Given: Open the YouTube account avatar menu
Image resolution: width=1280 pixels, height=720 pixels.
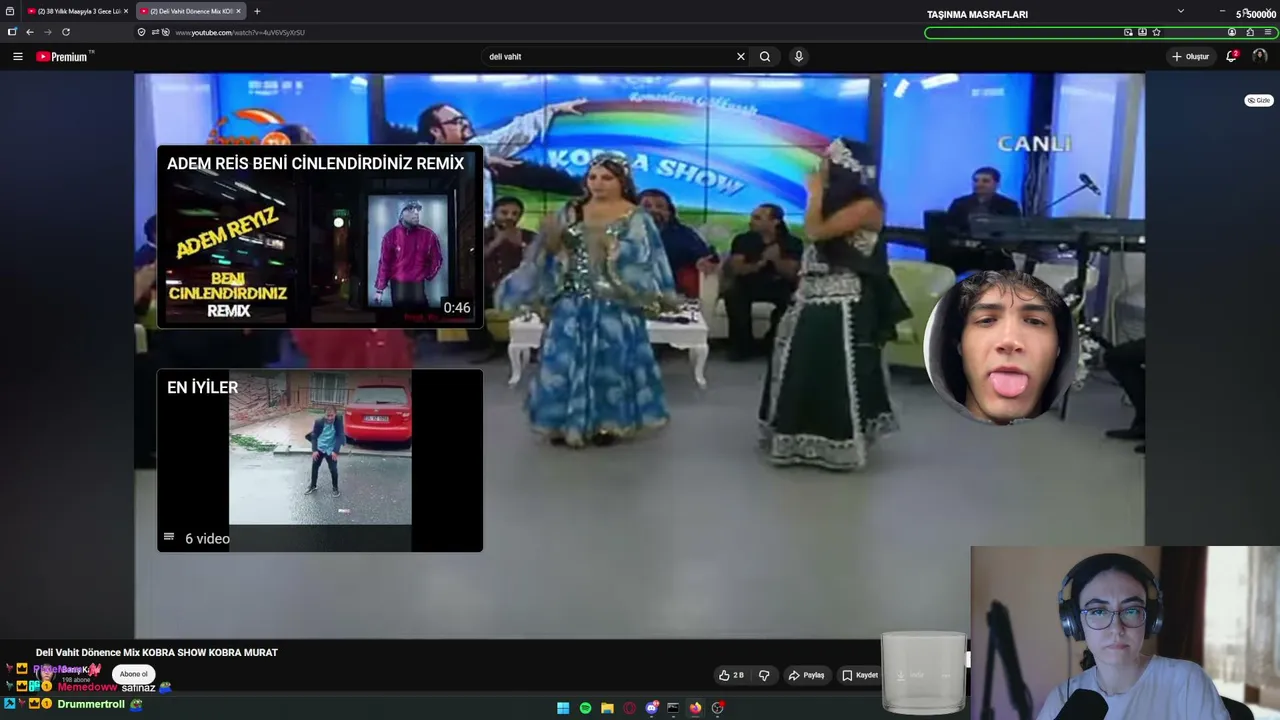Looking at the screenshot, I should [x=1259, y=56].
